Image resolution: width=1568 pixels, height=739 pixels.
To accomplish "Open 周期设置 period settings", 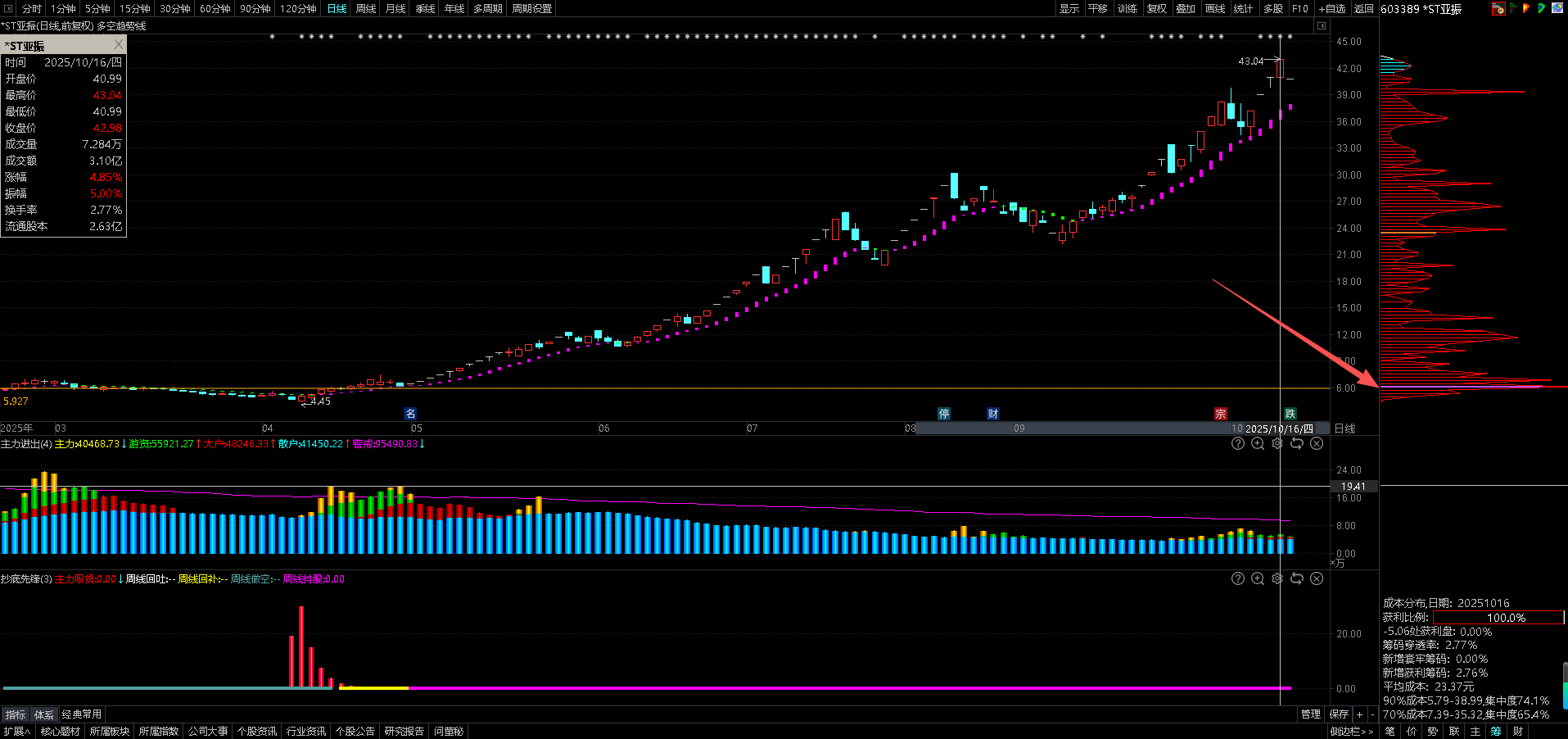I will 532,8.
